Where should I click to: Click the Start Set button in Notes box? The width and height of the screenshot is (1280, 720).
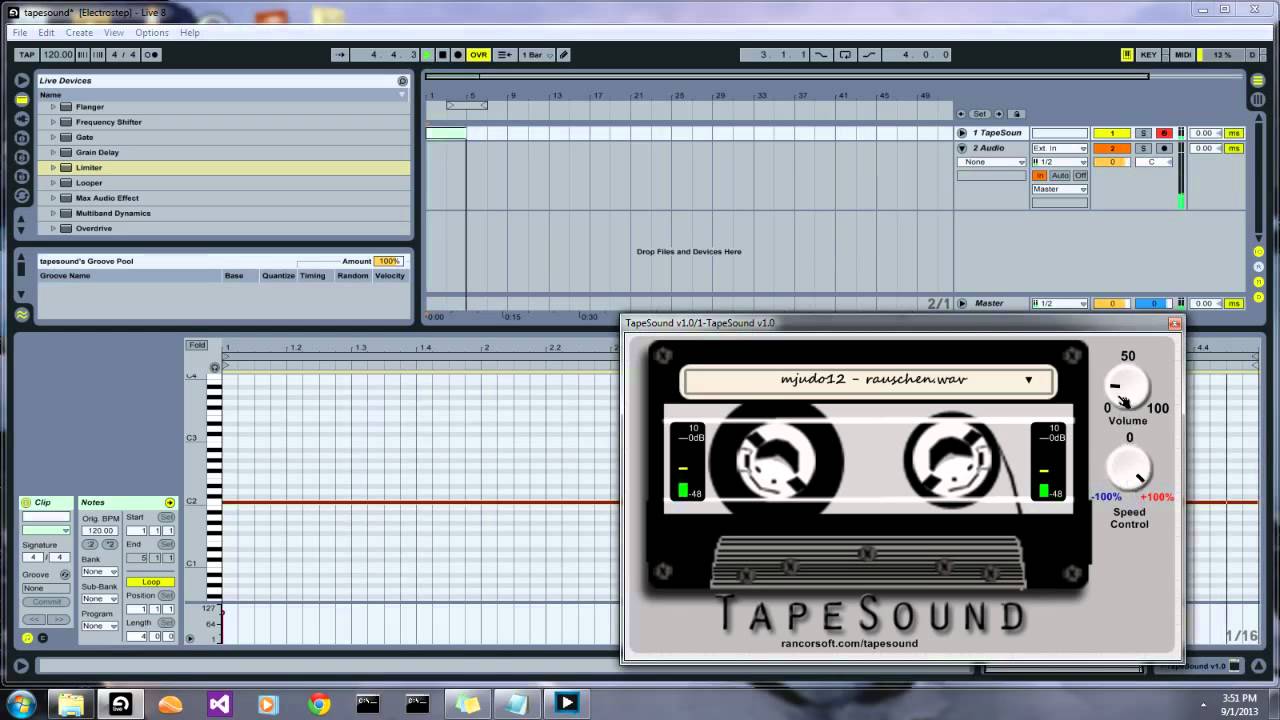[x=166, y=517]
